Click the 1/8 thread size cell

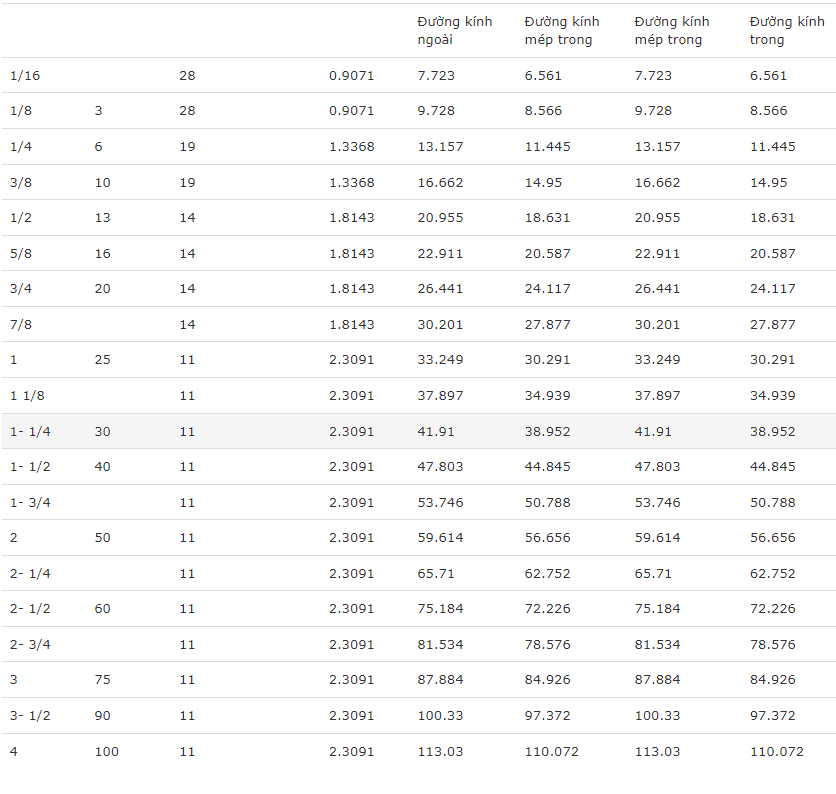(x=21, y=110)
